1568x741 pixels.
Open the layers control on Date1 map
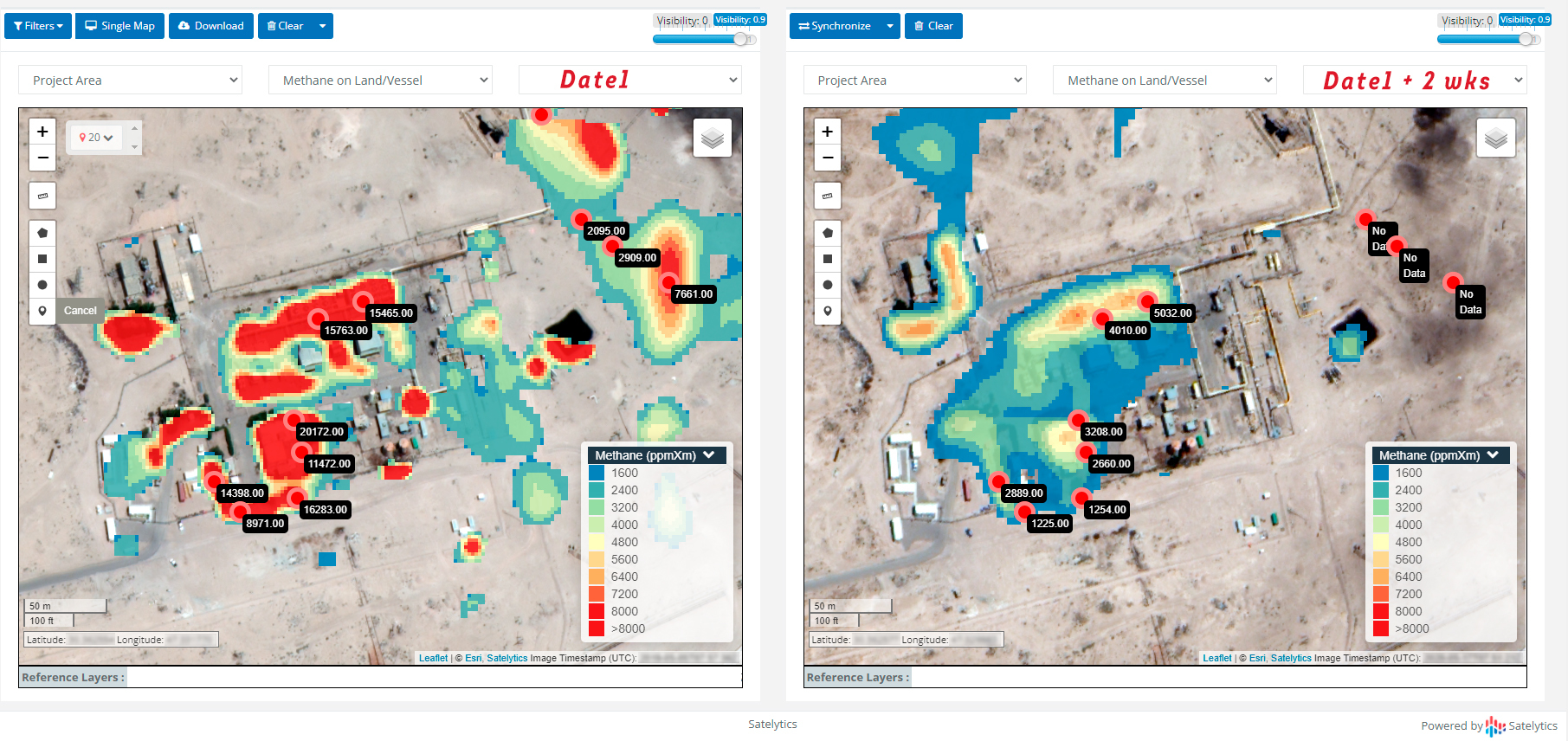point(713,138)
